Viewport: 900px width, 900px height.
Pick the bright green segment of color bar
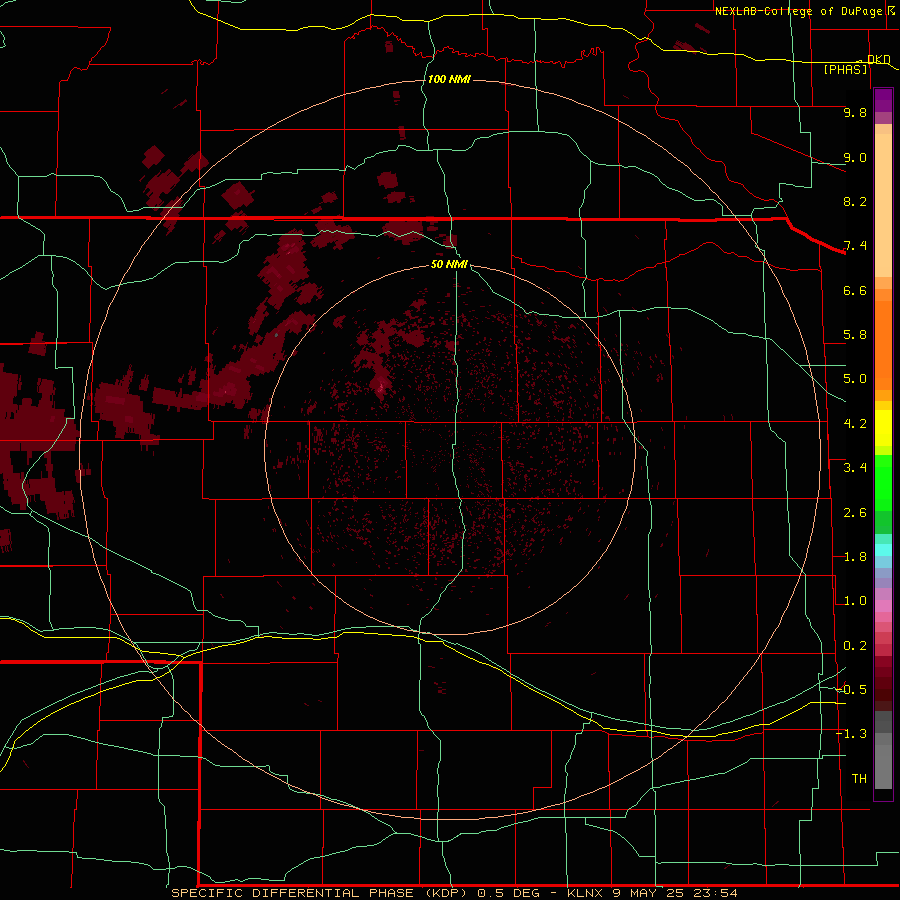pos(883,482)
